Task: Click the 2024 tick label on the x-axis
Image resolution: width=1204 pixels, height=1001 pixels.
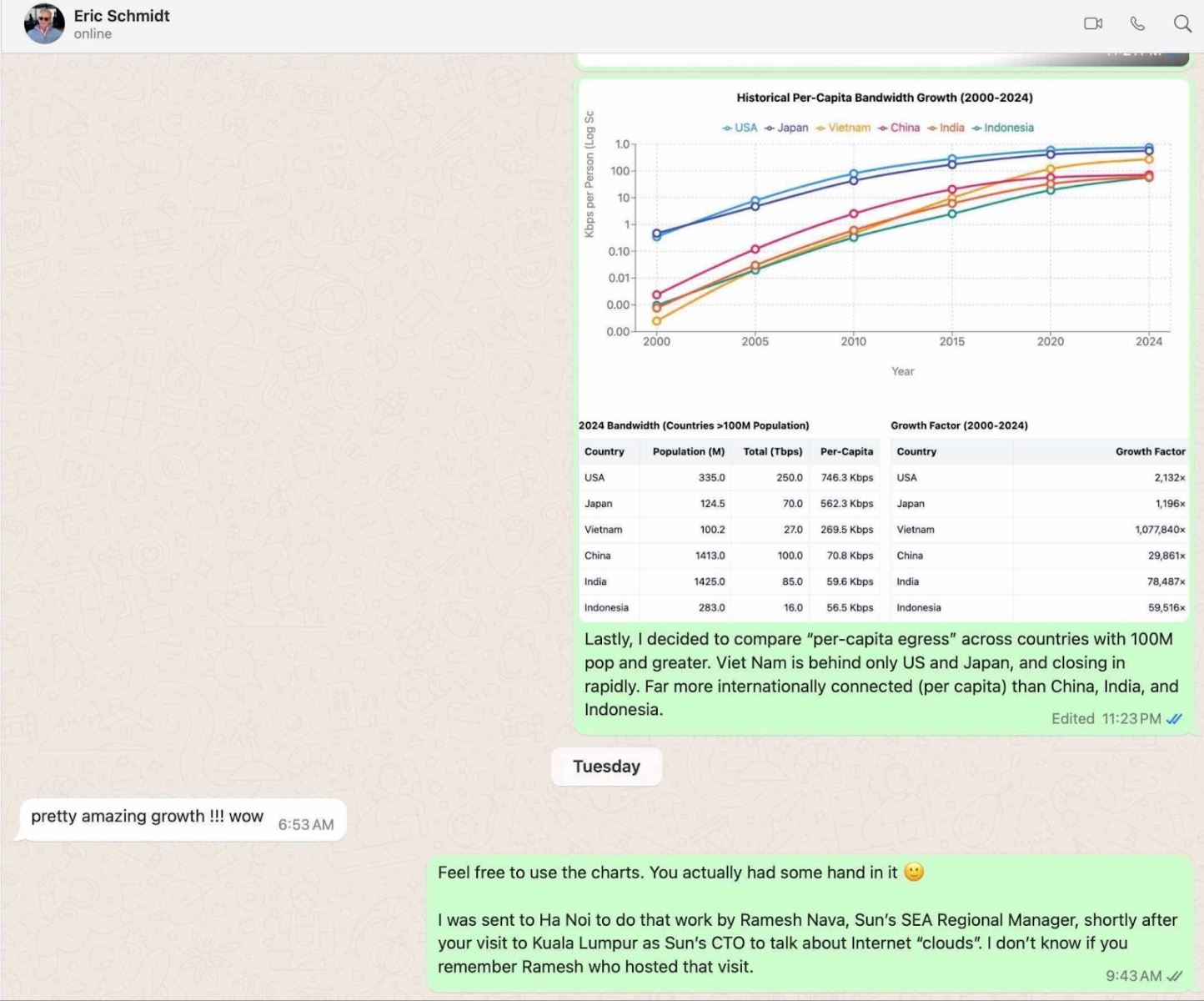Action: [1149, 341]
